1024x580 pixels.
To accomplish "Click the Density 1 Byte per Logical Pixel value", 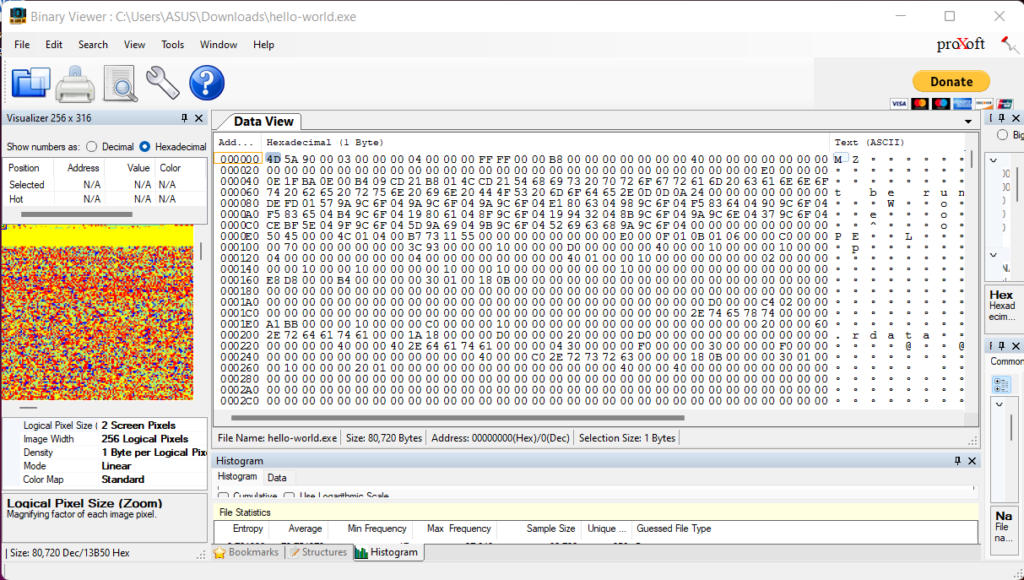I will coord(153,452).
